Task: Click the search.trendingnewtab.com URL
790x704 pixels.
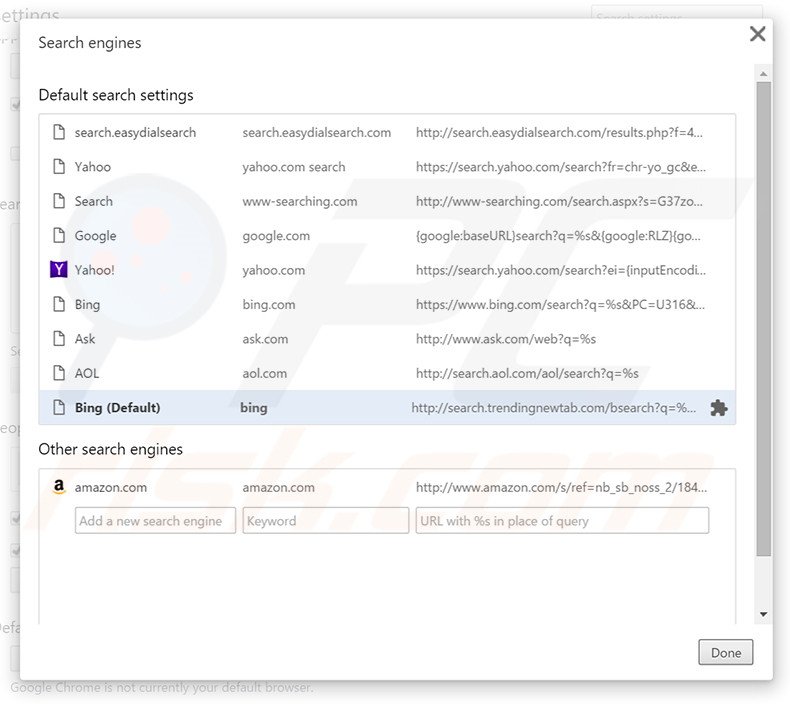Action: tap(554, 407)
